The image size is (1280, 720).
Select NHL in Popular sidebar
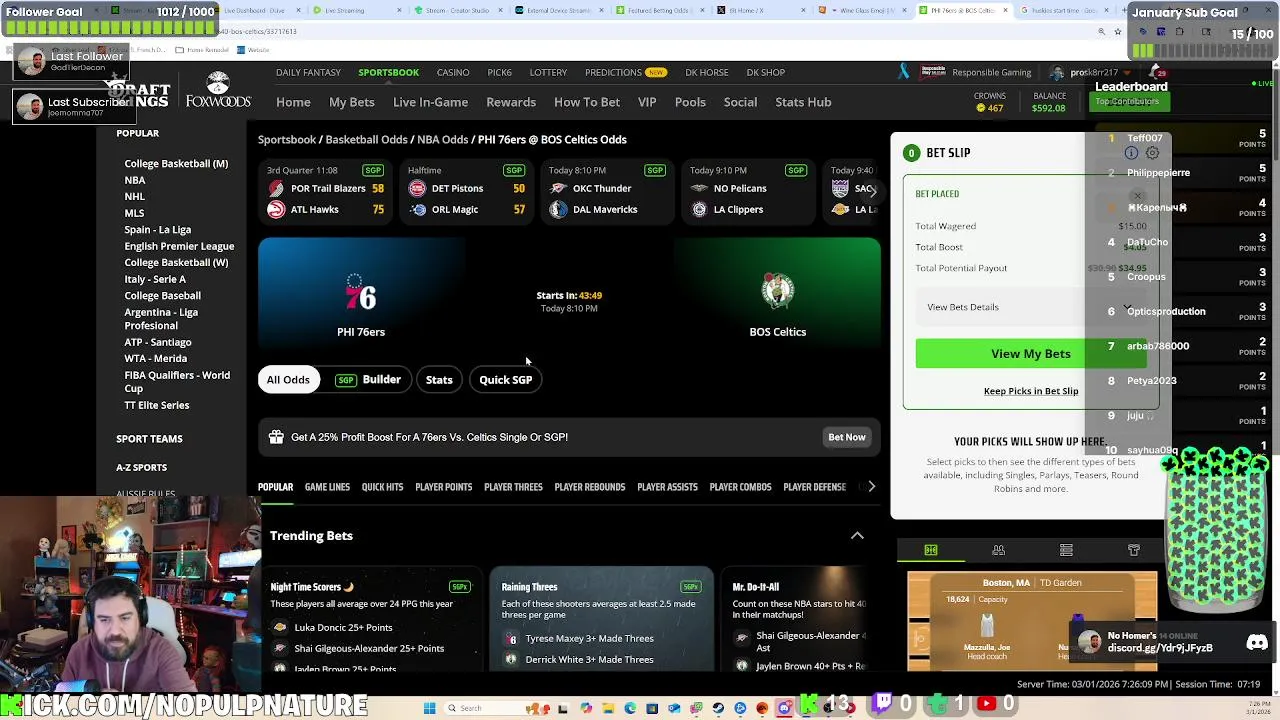[x=135, y=197]
